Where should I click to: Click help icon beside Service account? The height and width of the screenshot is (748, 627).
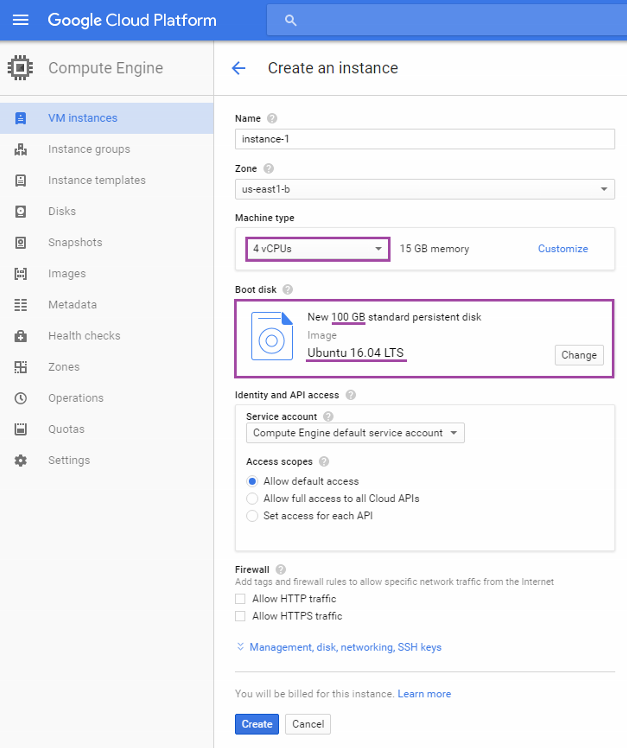point(328,416)
